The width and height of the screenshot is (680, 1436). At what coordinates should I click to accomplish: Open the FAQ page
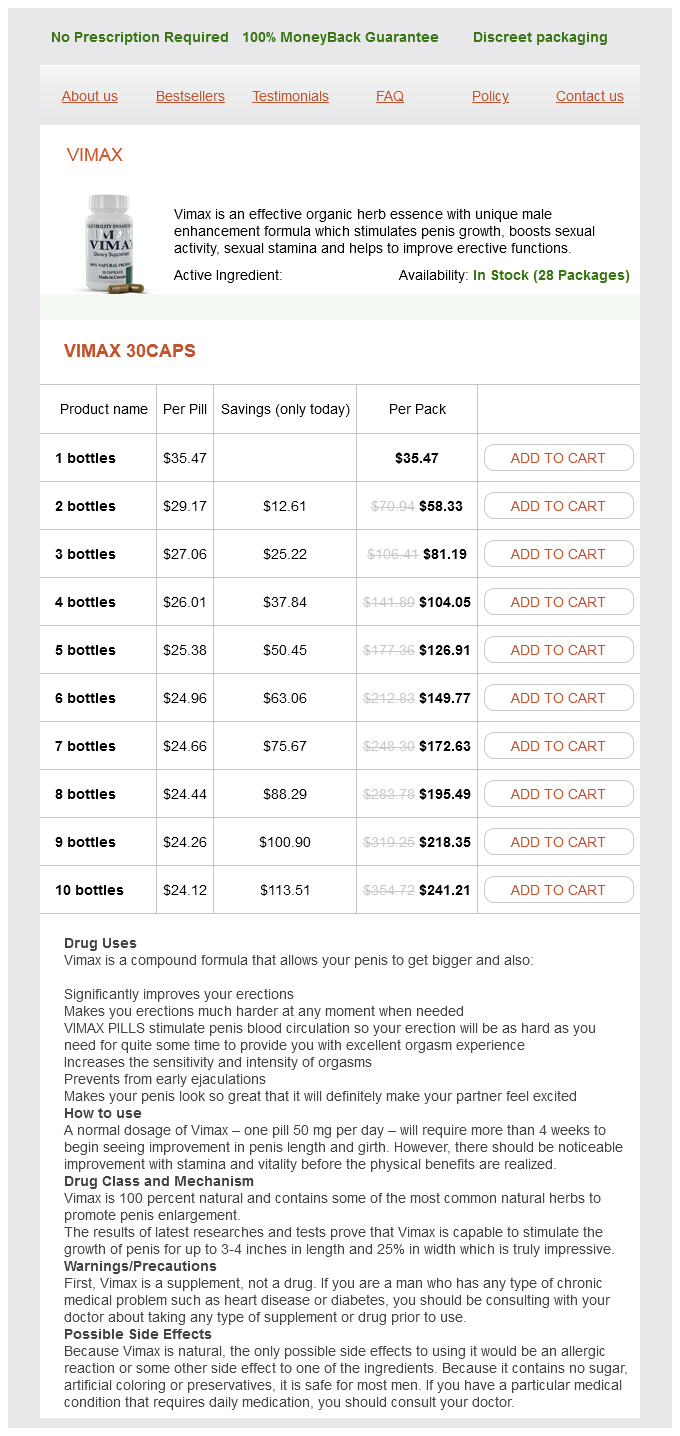click(390, 96)
